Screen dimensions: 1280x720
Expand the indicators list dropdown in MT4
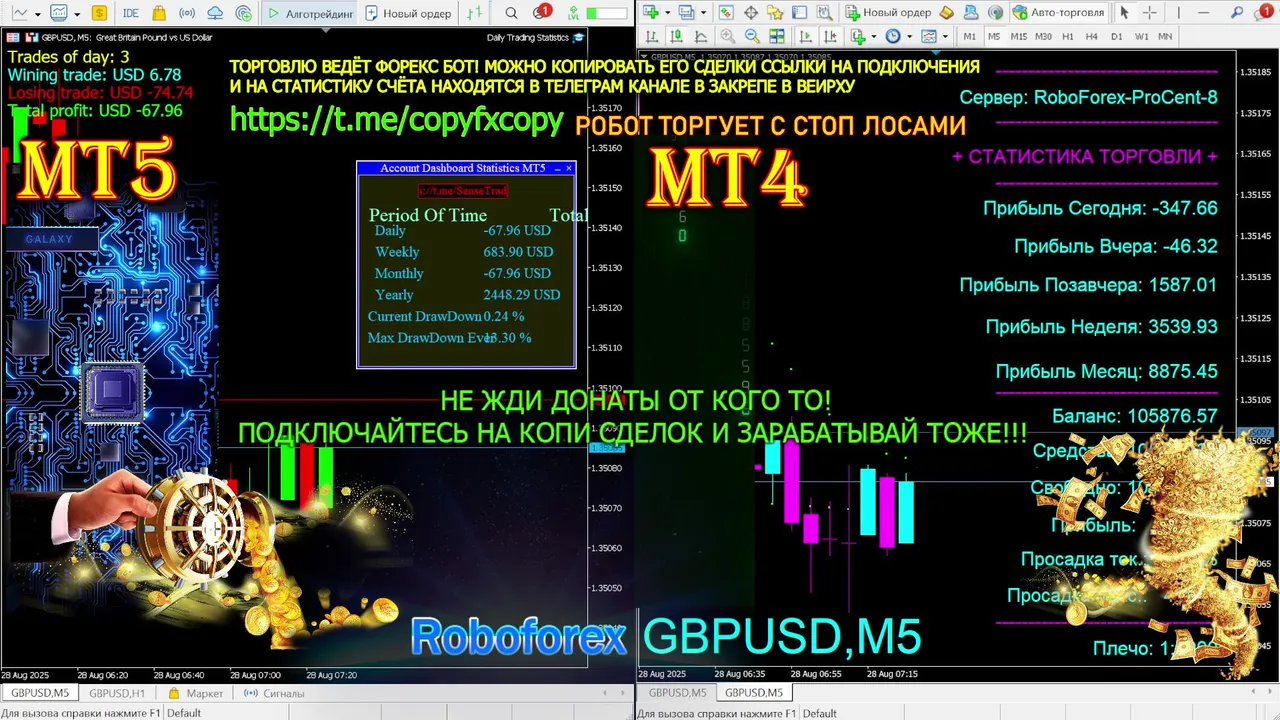coord(874,36)
